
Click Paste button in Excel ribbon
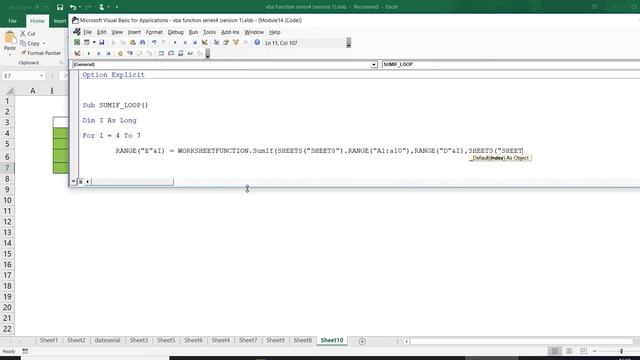click(x=10, y=42)
